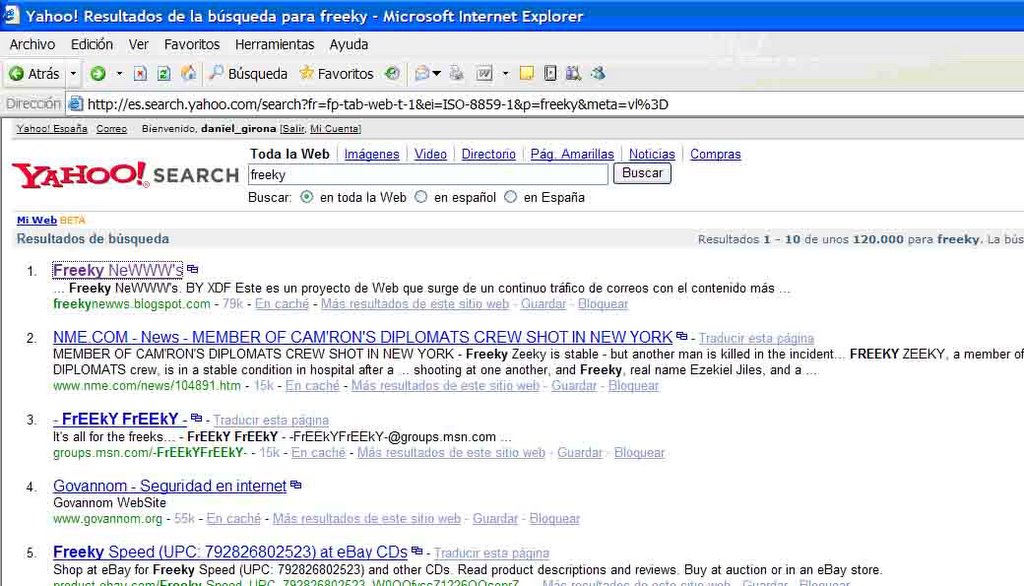The height and width of the screenshot is (586, 1024).
Task: Refresh the current page
Action: 164,74
